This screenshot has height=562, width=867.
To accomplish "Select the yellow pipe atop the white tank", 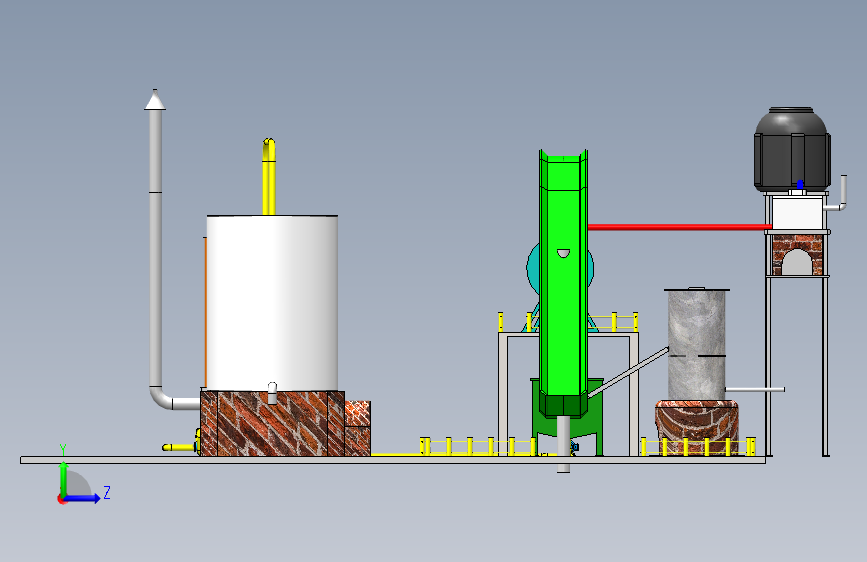I will tap(269, 176).
